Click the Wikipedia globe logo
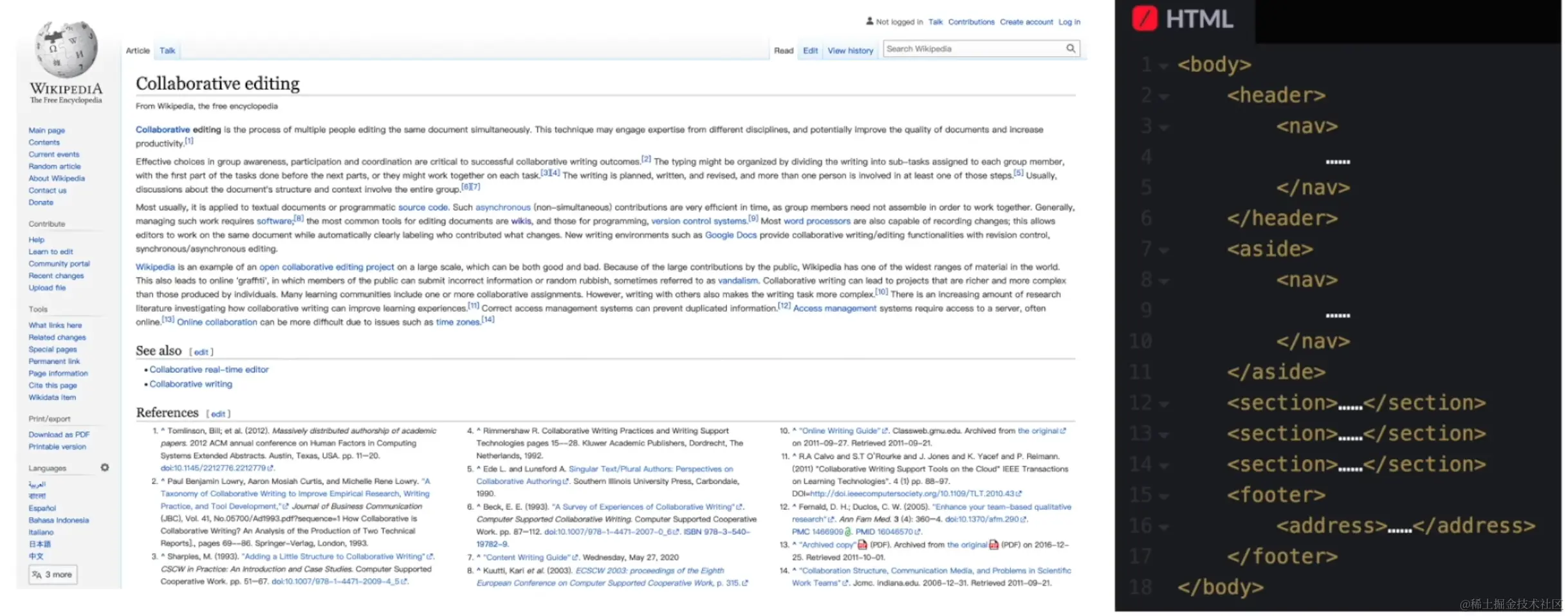 pyautogui.click(x=66, y=50)
